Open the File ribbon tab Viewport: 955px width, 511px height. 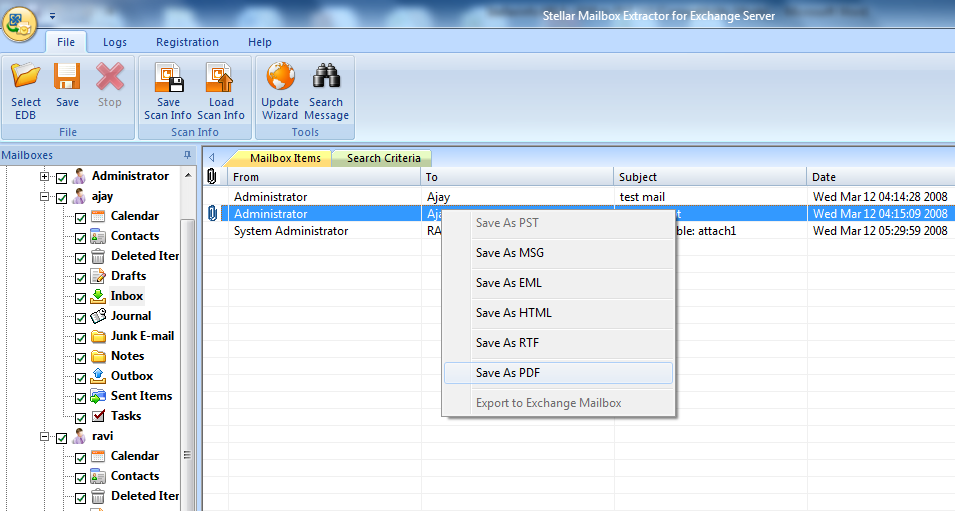(x=66, y=42)
